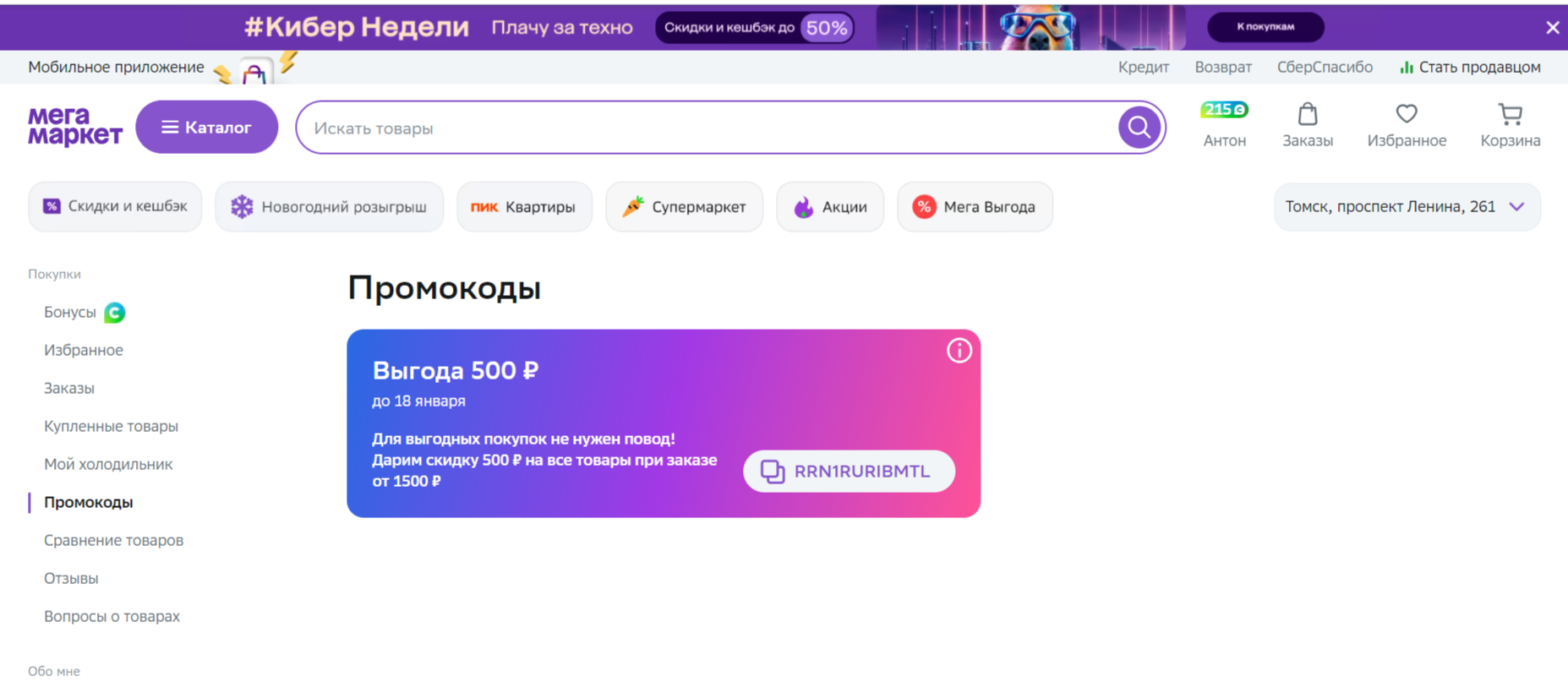
Task: Open the Супермаркет carrot chip
Action: 684,207
